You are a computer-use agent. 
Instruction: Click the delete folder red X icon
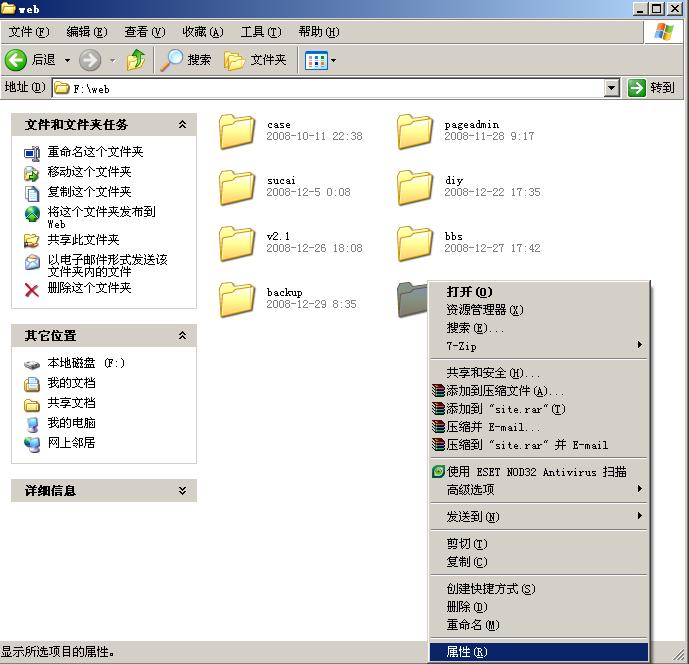tap(32, 290)
